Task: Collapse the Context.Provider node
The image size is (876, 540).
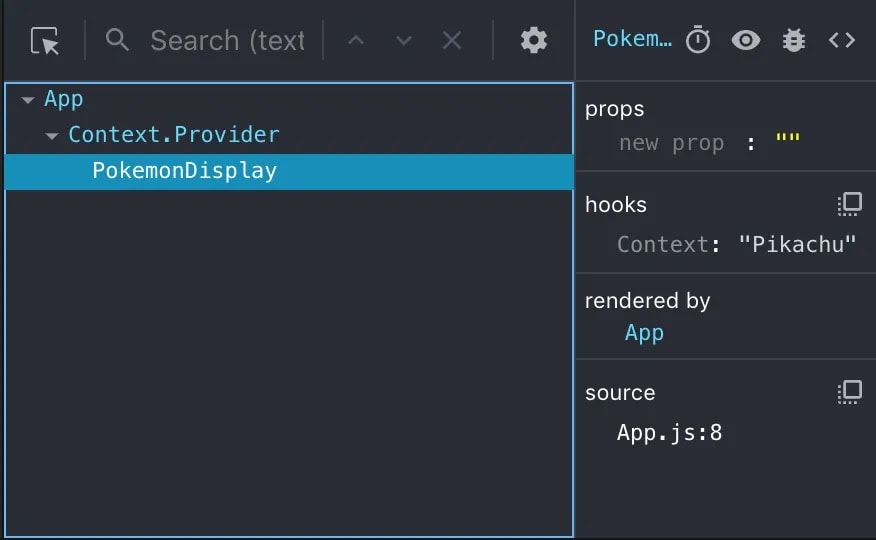Action: (52, 136)
